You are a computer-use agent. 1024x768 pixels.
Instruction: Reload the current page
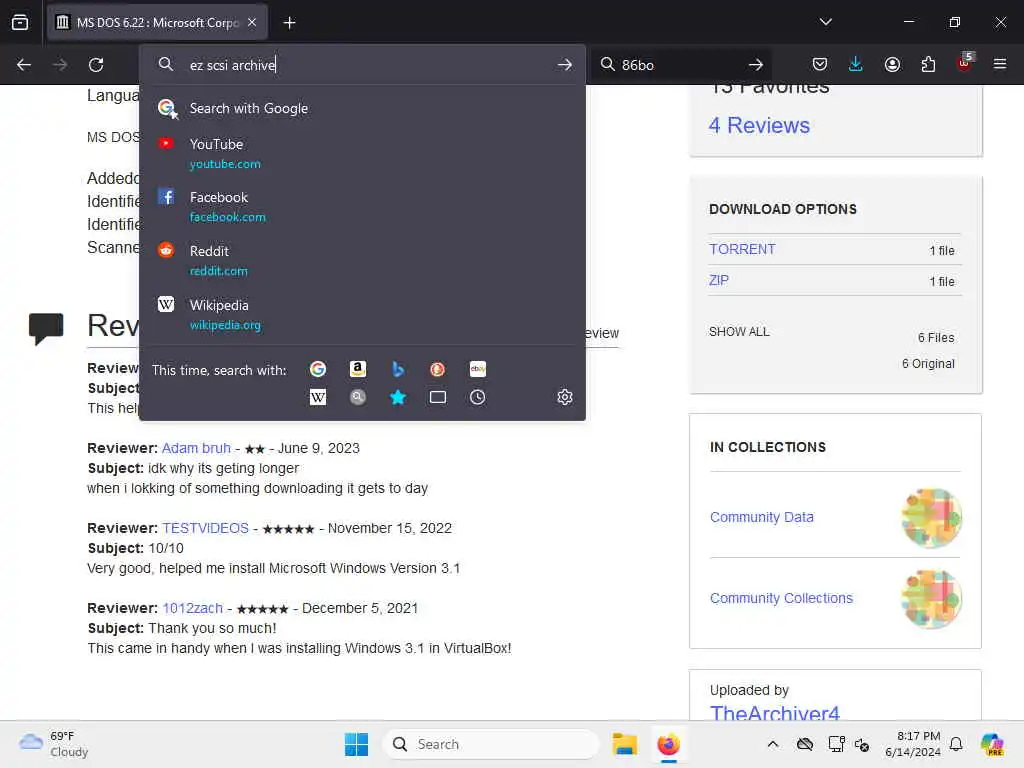tap(96, 65)
